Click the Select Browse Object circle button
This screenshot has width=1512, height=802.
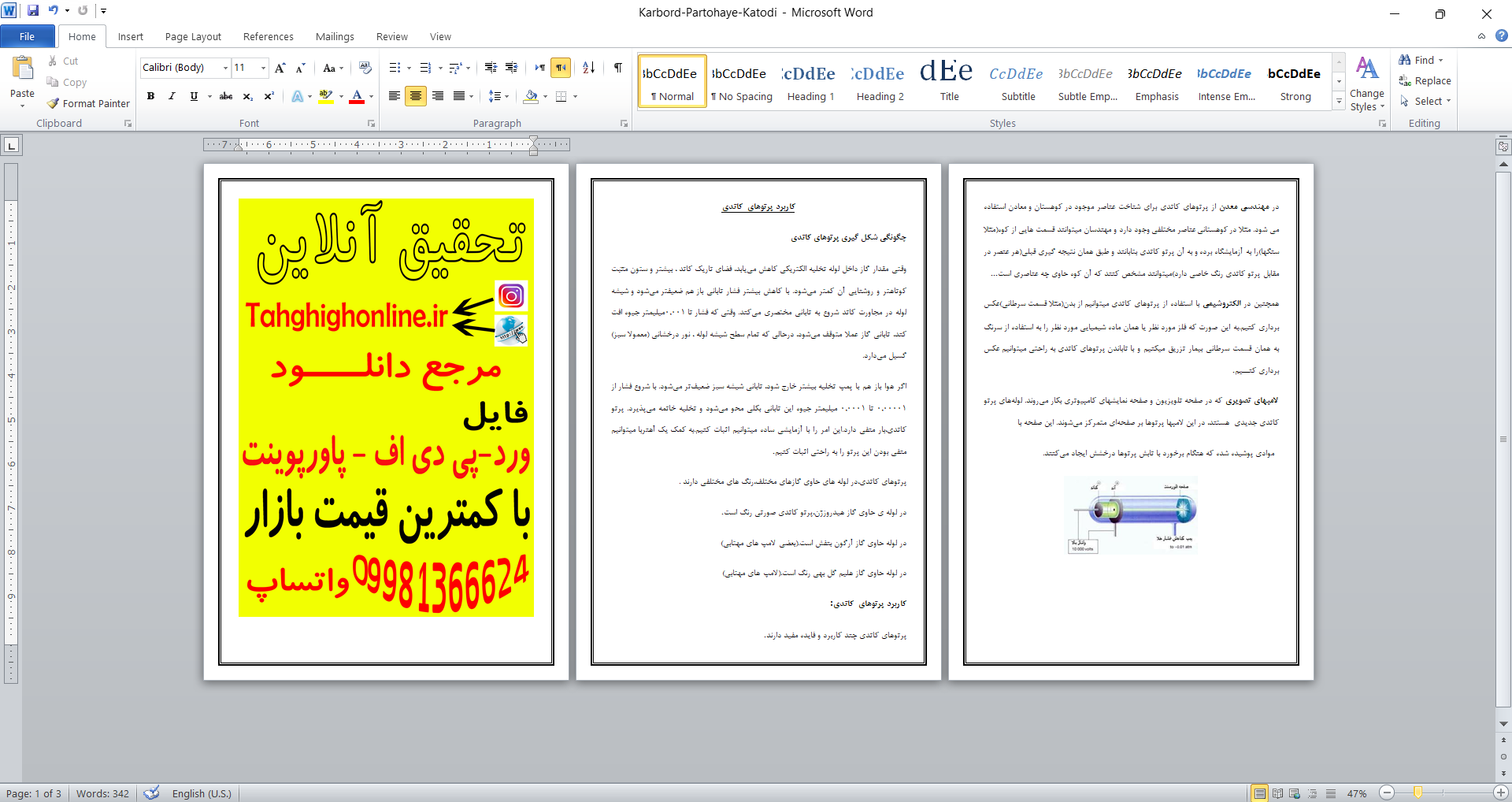point(1503,756)
